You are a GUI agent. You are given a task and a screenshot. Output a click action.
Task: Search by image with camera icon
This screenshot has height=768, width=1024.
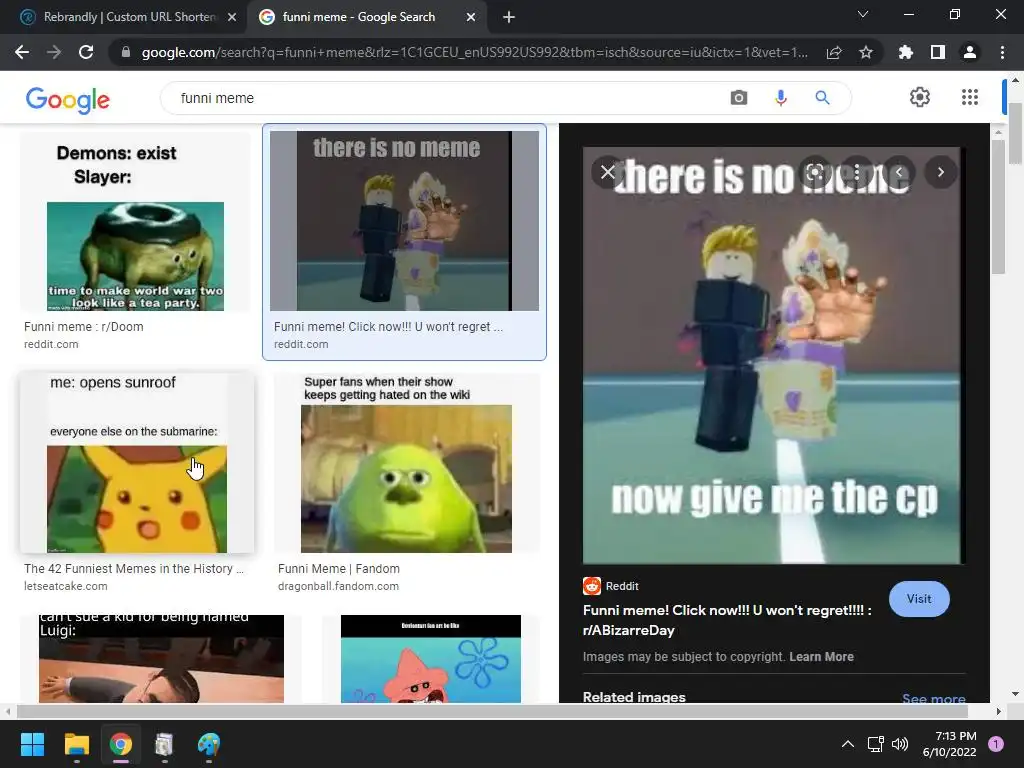[x=739, y=98]
